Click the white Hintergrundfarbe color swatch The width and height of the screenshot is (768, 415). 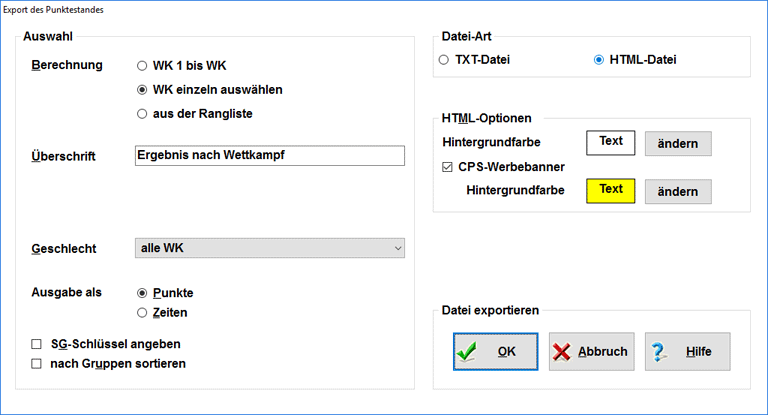610,142
